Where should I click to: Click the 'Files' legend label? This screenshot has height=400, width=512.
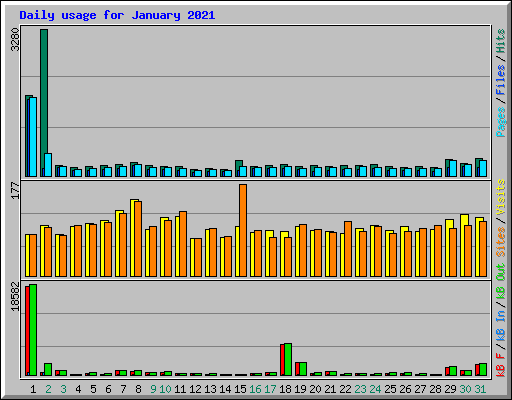point(501,80)
